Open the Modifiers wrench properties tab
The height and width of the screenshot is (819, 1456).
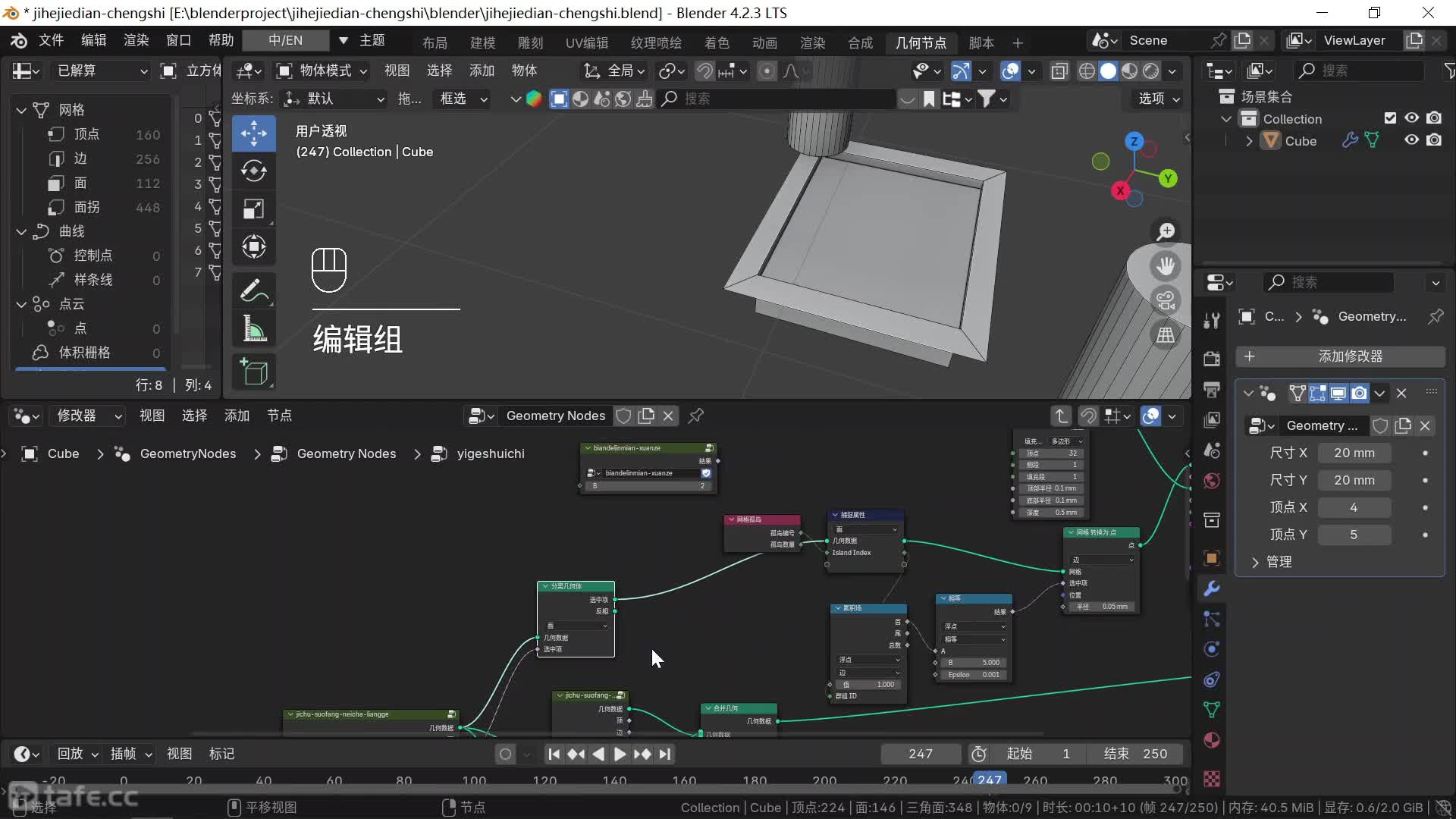coord(1212,588)
